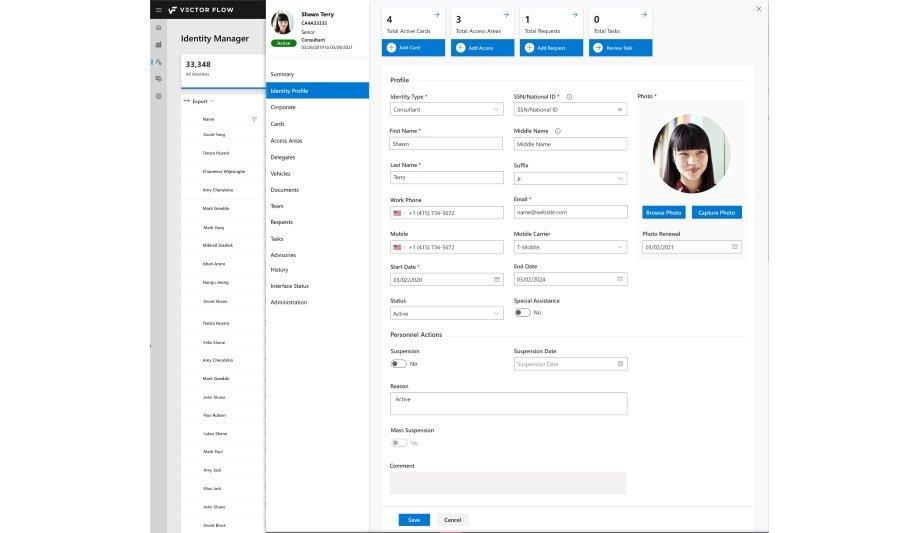
Task: Click the filter icon in Name column
Action: [255, 119]
